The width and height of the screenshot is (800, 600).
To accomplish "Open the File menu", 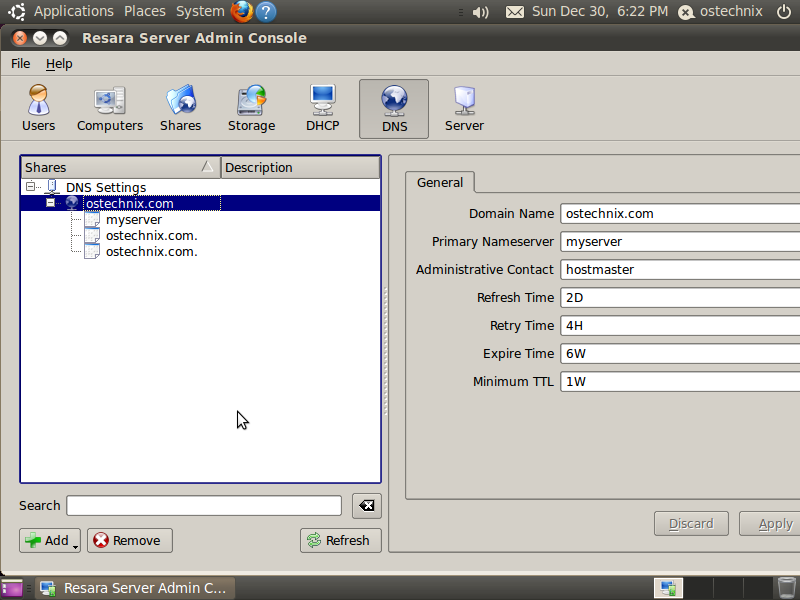I will 20,64.
